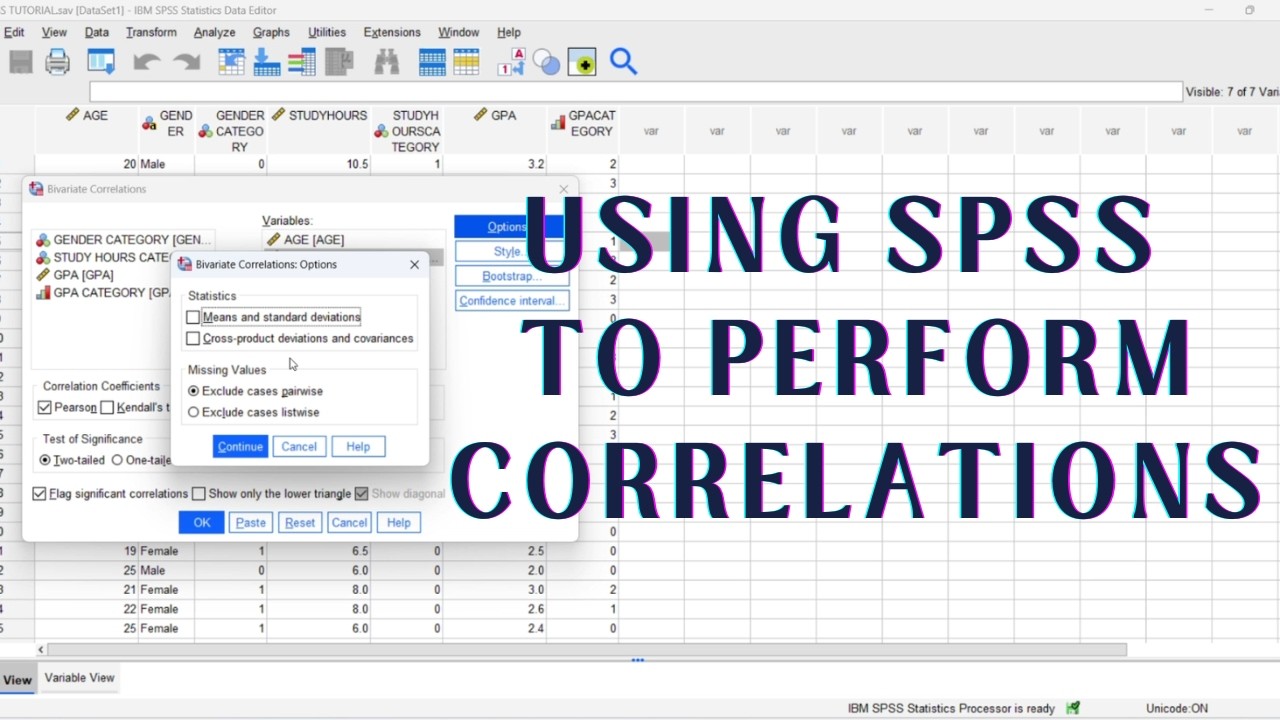
Task: Click the Undo arrow icon
Action: (x=147, y=62)
